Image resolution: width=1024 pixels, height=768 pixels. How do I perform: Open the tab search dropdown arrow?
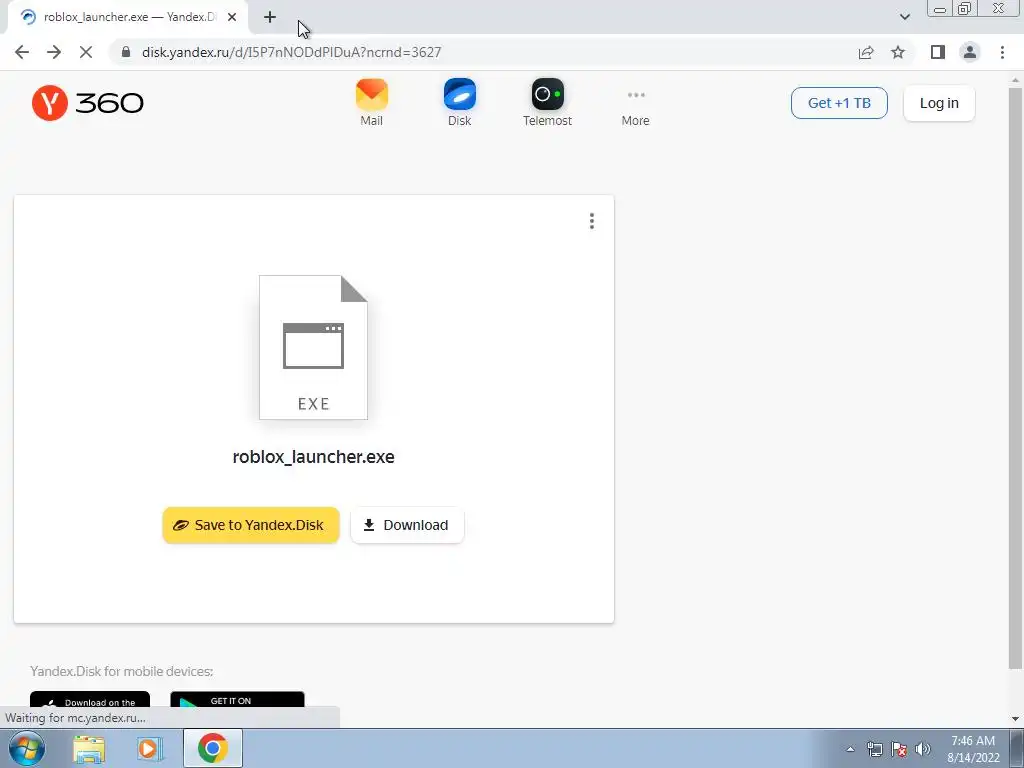pyautogui.click(x=904, y=17)
